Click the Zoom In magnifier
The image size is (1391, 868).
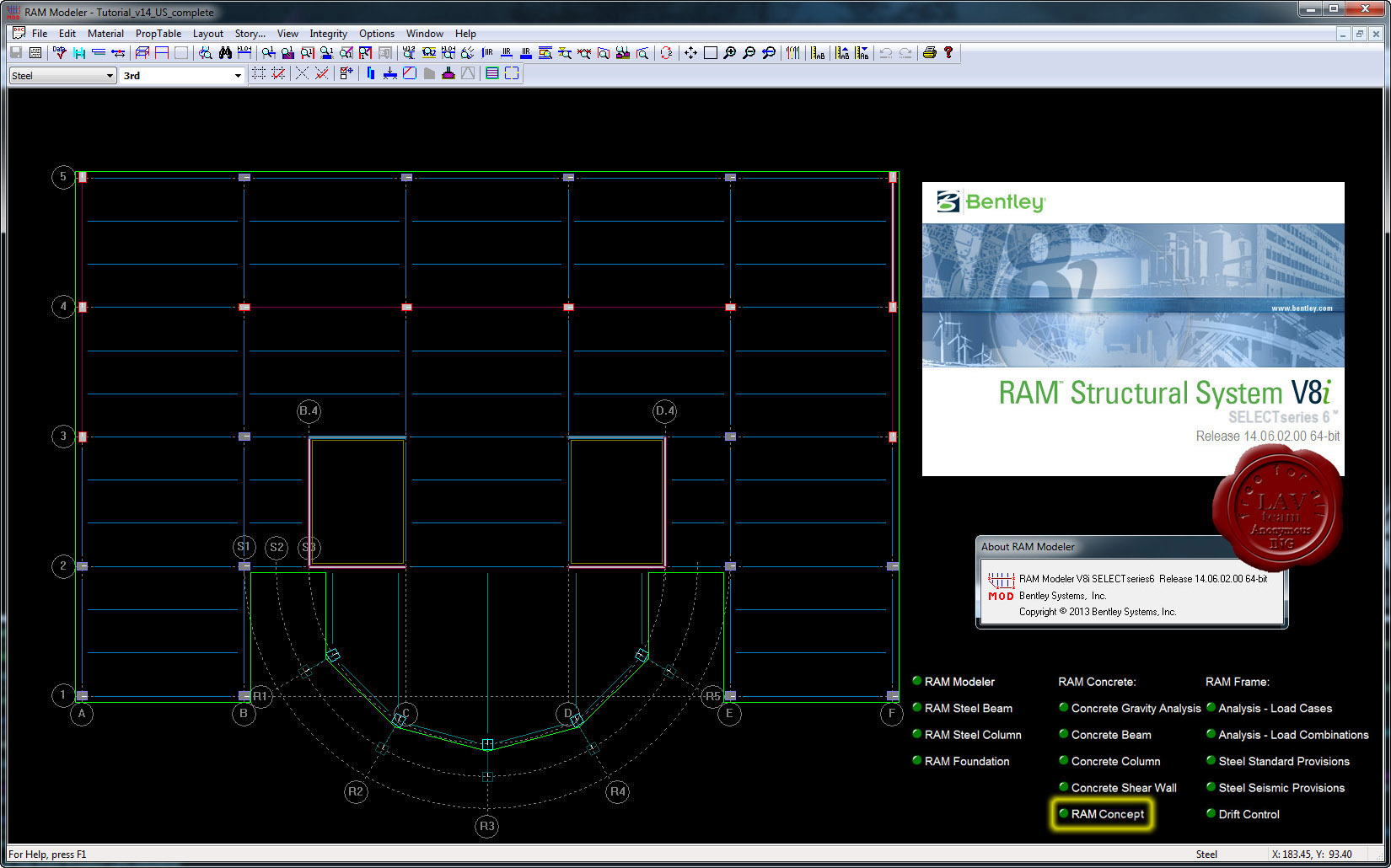coord(729,52)
